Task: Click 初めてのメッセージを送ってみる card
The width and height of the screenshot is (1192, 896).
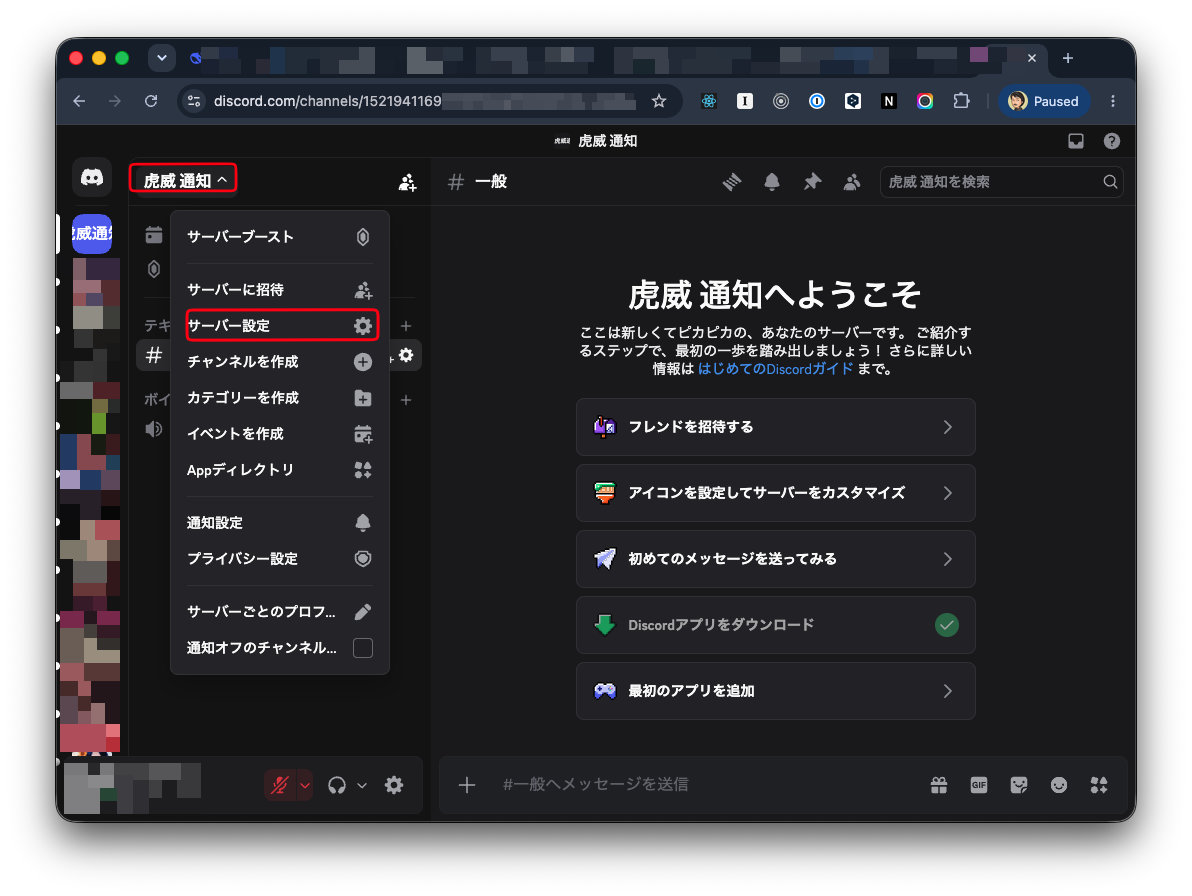Action: click(x=775, y=559)
